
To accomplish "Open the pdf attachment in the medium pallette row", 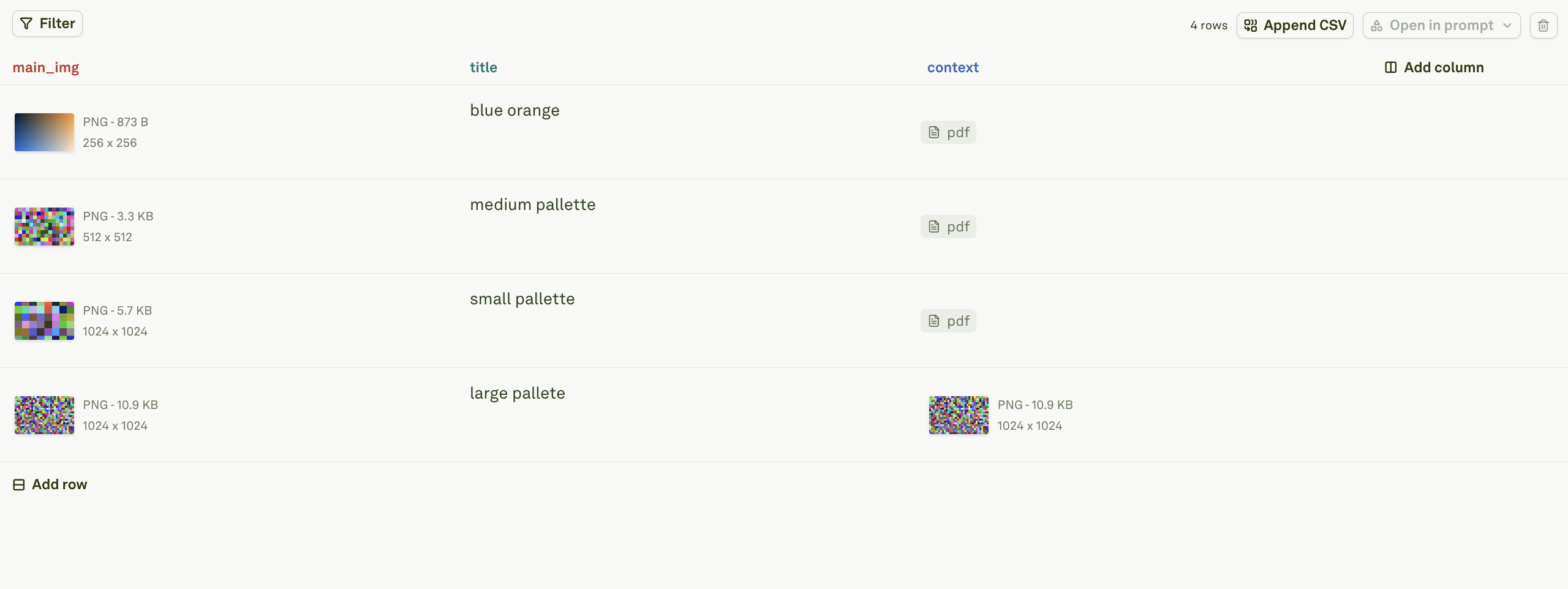I will [x=948, y=226].
